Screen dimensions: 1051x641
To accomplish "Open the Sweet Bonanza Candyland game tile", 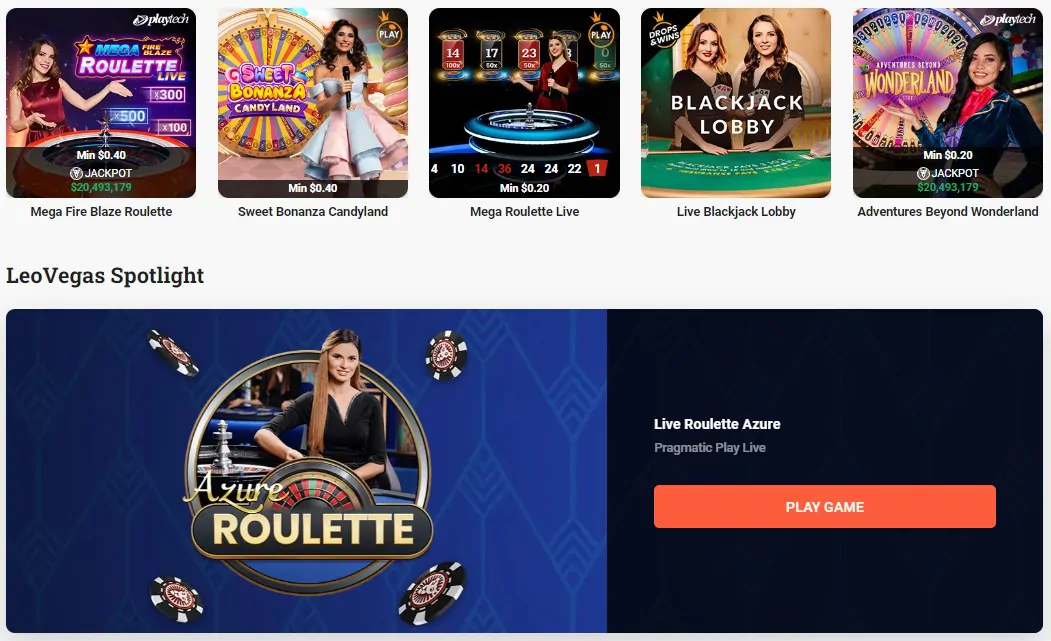I will click(x=313, y=103).
